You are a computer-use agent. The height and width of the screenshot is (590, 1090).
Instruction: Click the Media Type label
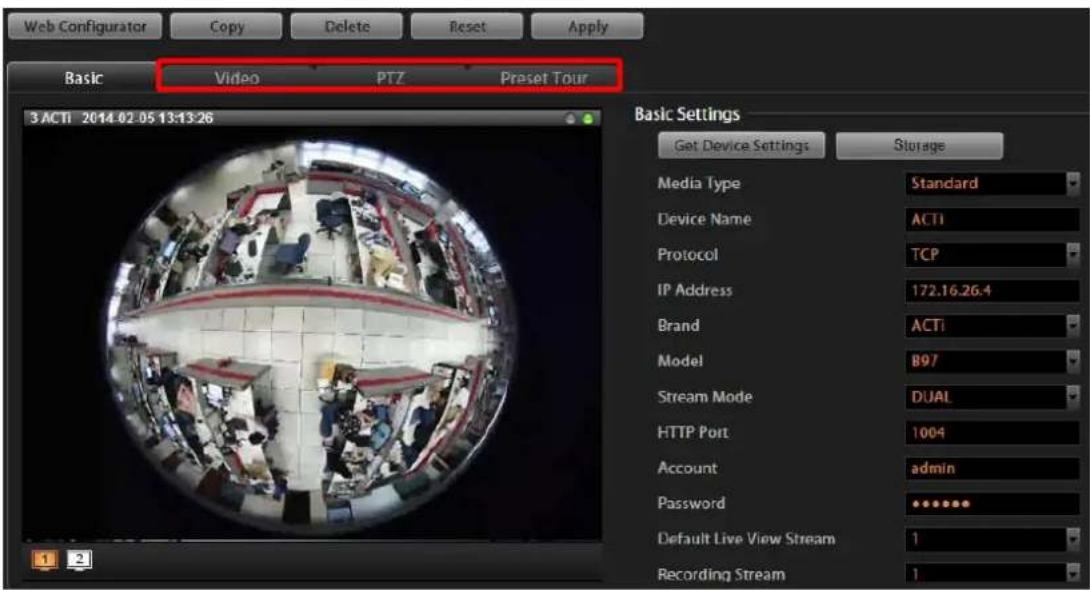[x=699, y=183]
